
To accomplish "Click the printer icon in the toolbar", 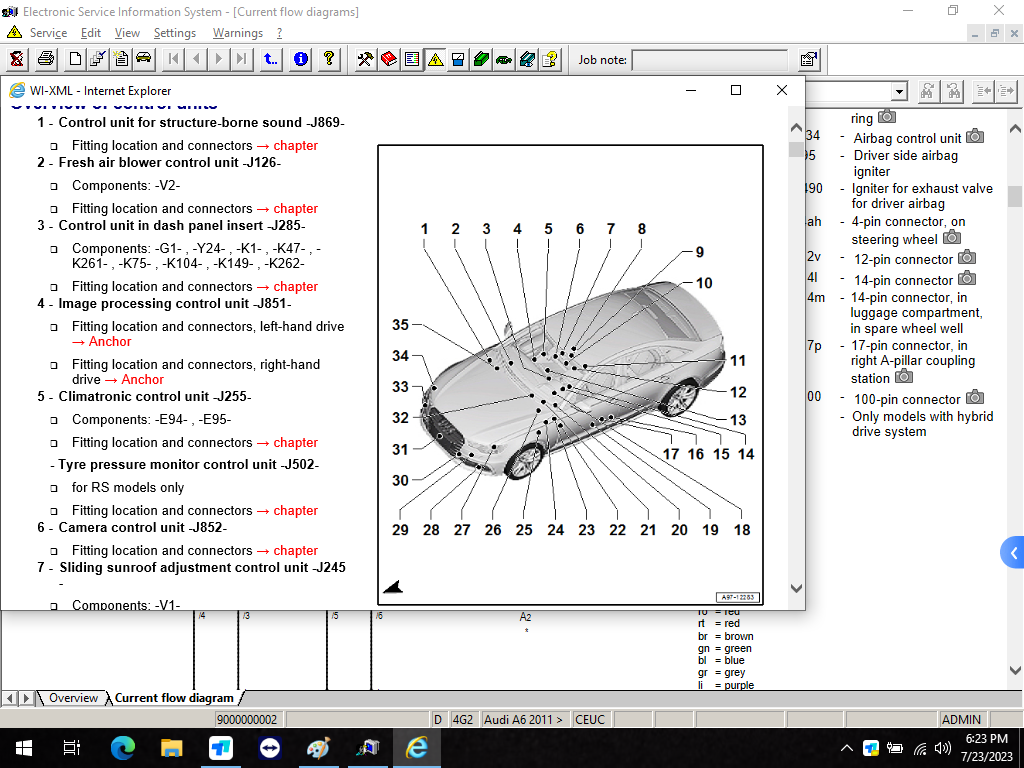I will click(x=46, y=59).
